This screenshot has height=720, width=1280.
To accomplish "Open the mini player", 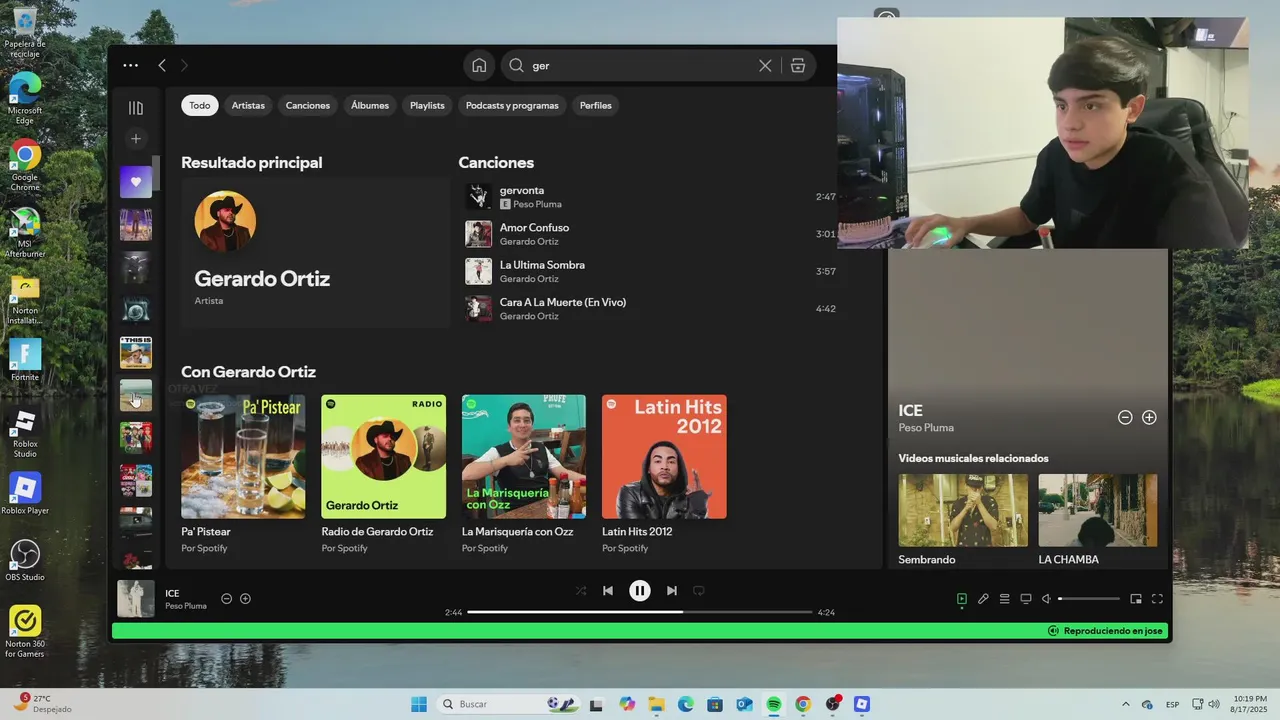I will point(1136,599).
